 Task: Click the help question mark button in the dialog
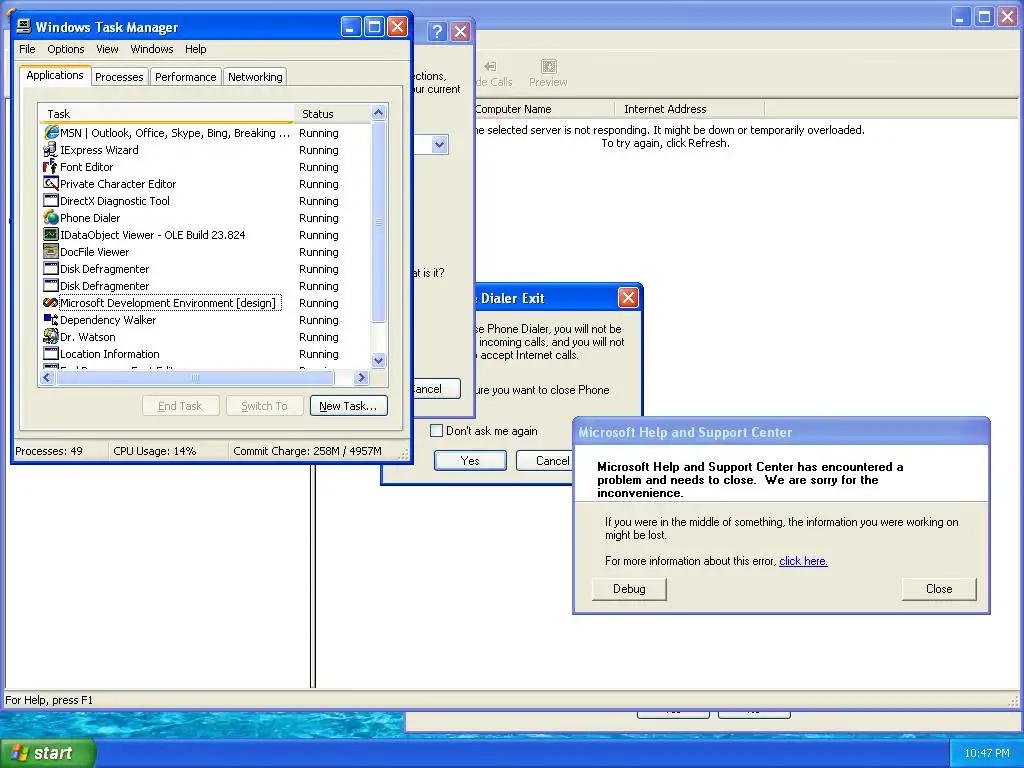(x=438, y=31)
